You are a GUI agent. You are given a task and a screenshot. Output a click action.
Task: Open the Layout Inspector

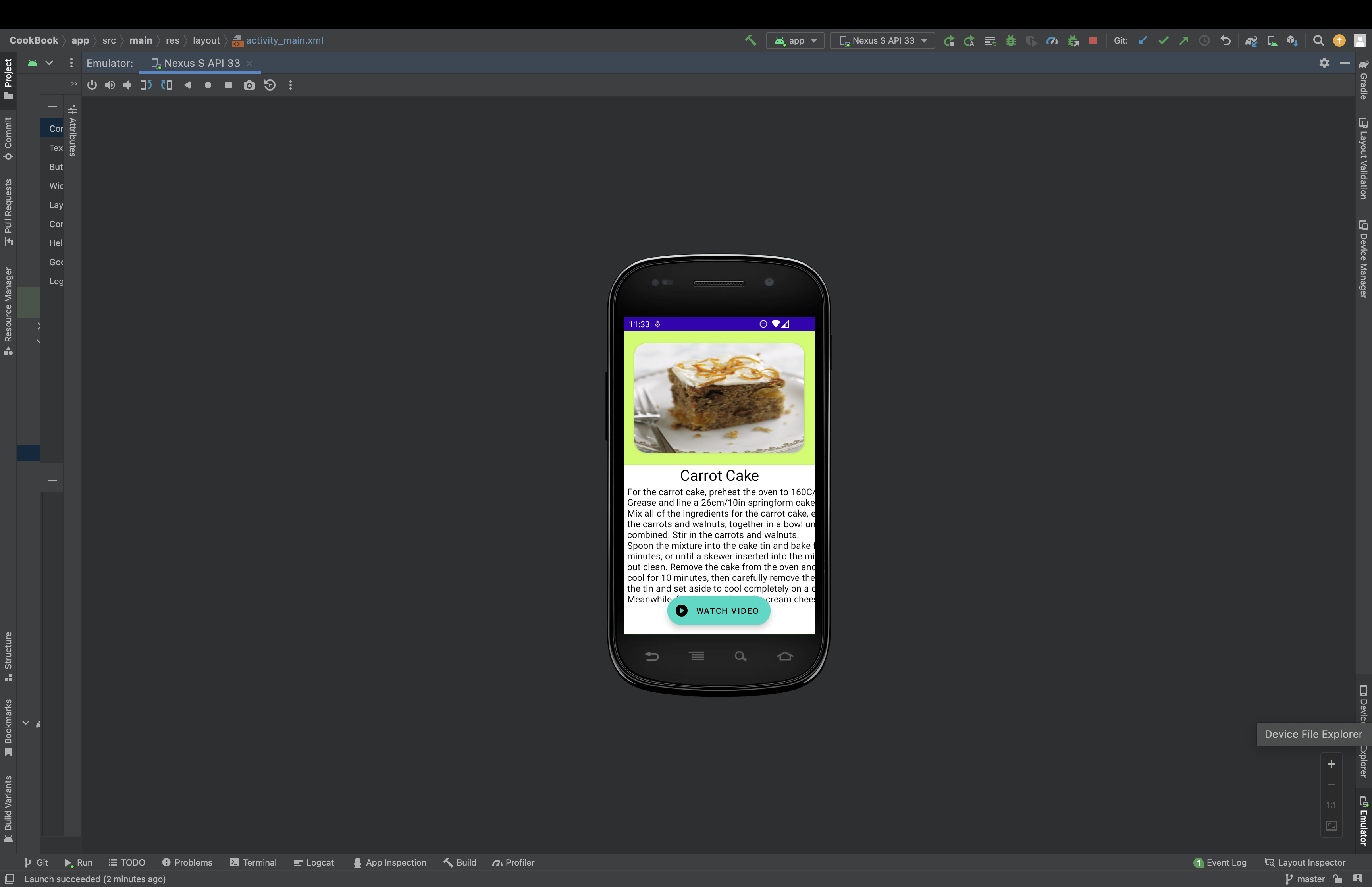[x=1305, y=862]
